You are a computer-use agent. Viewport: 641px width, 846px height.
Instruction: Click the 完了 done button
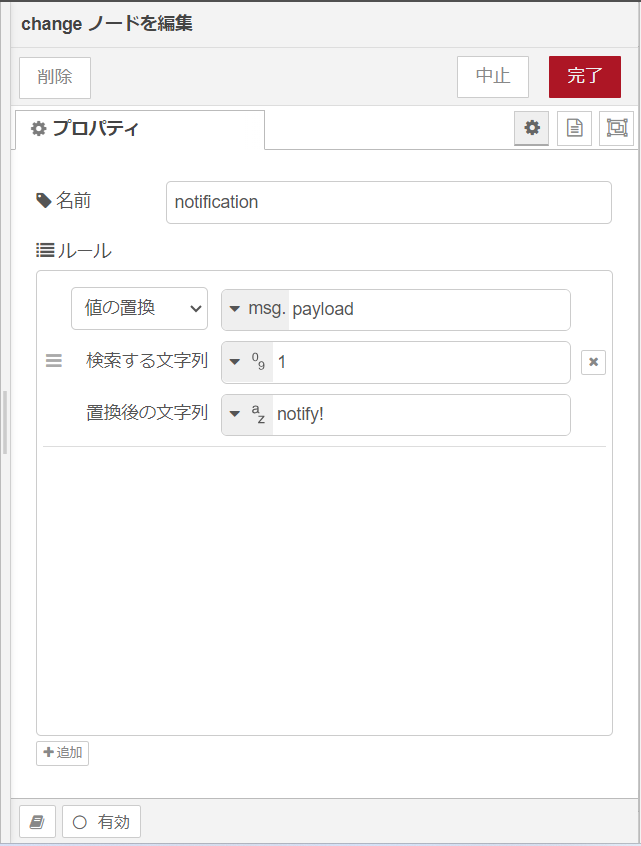(585, 77)
